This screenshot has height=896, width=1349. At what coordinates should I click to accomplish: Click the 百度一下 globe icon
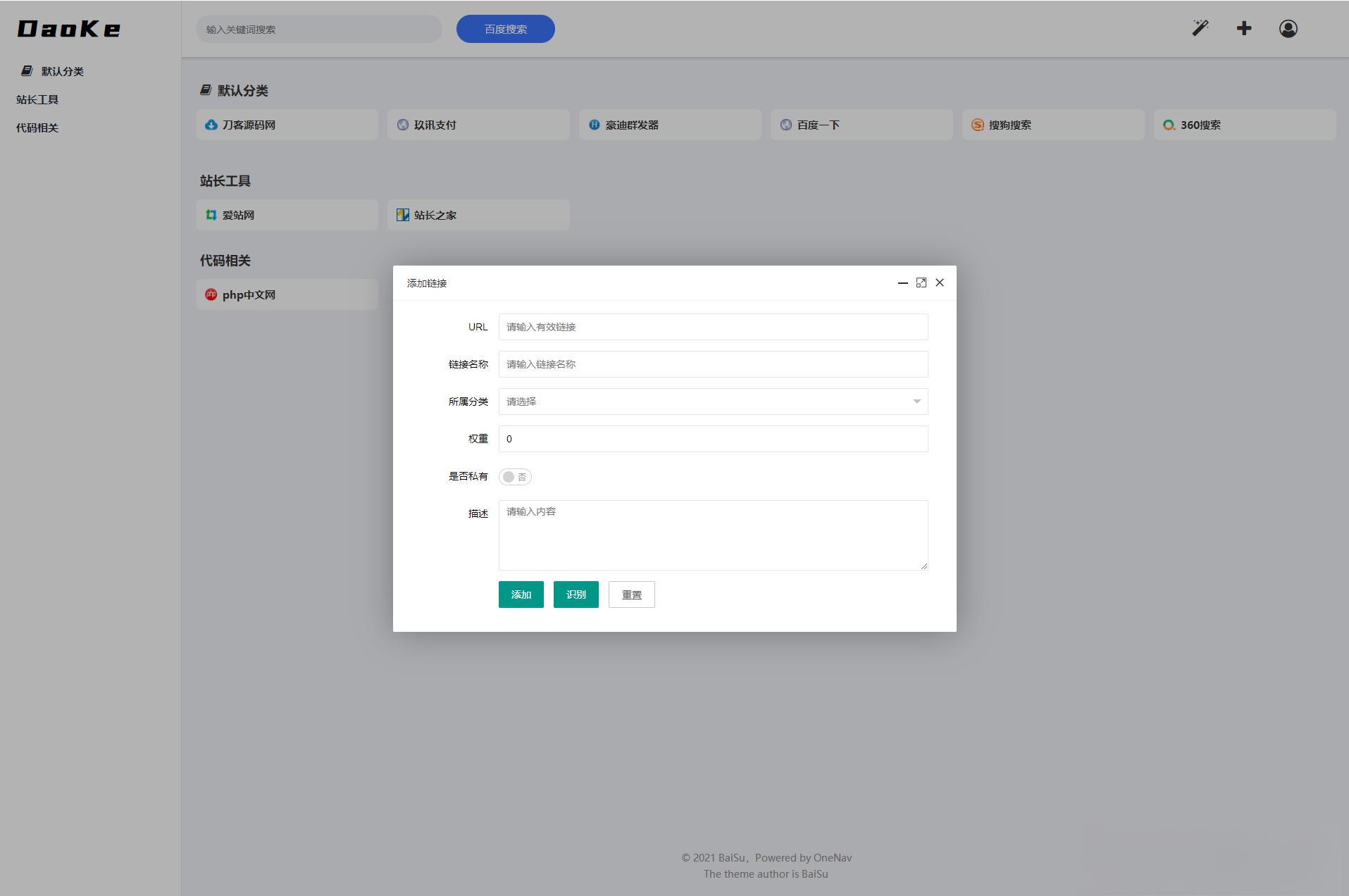(786, 125)
